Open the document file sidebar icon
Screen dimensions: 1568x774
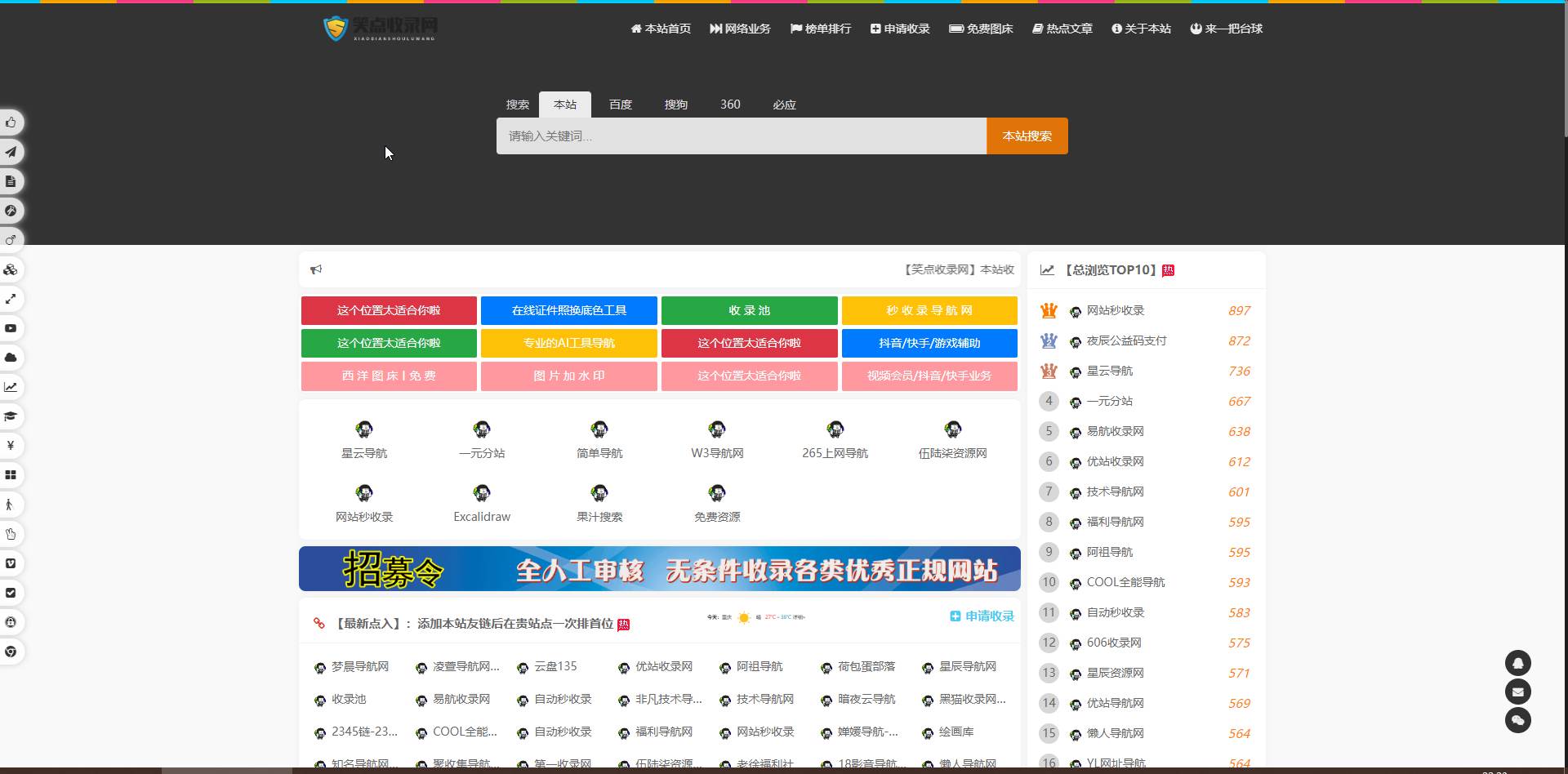(11, 181)
